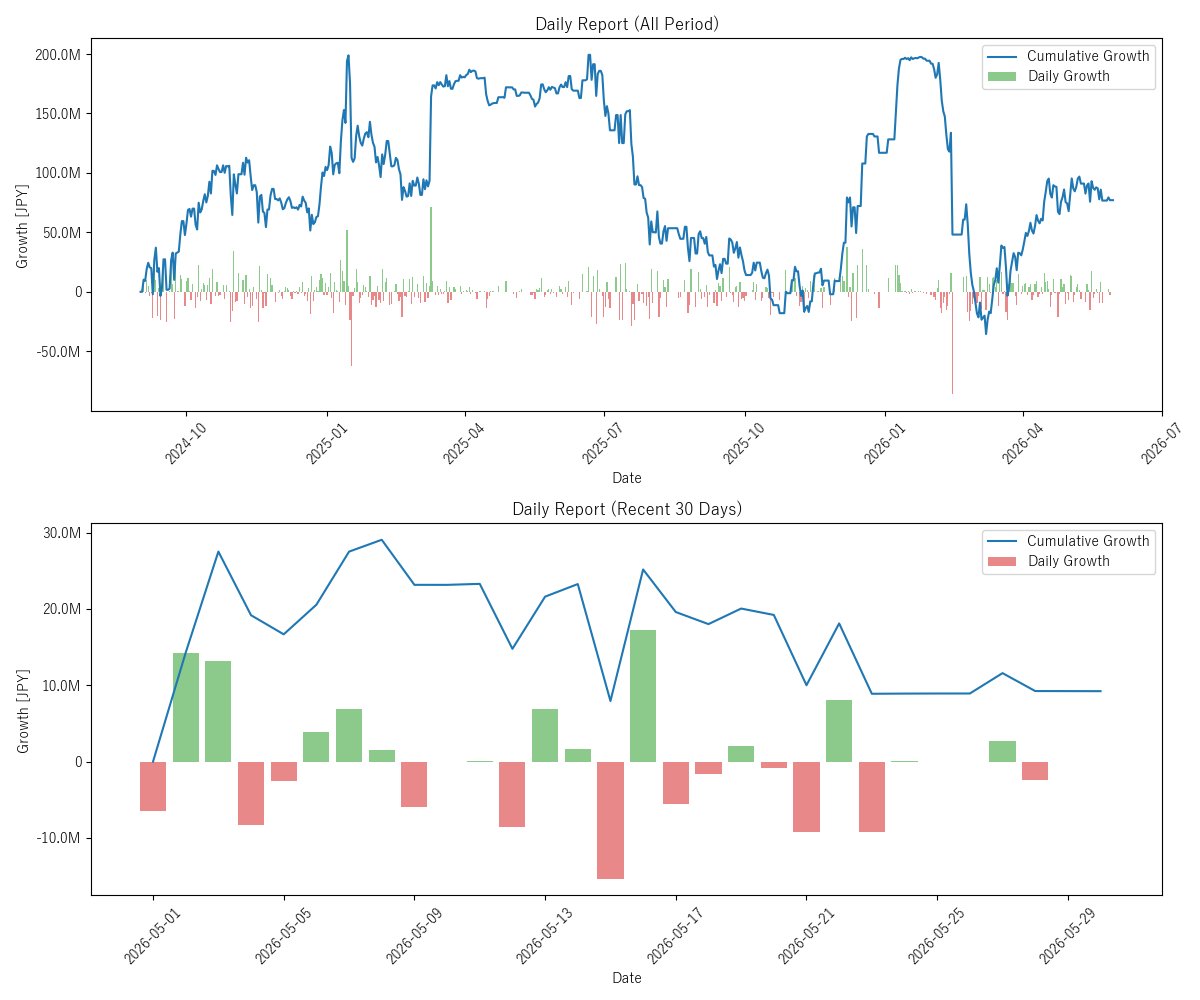Click the small red bar at 2026-05-05

(x=284, y=771)
